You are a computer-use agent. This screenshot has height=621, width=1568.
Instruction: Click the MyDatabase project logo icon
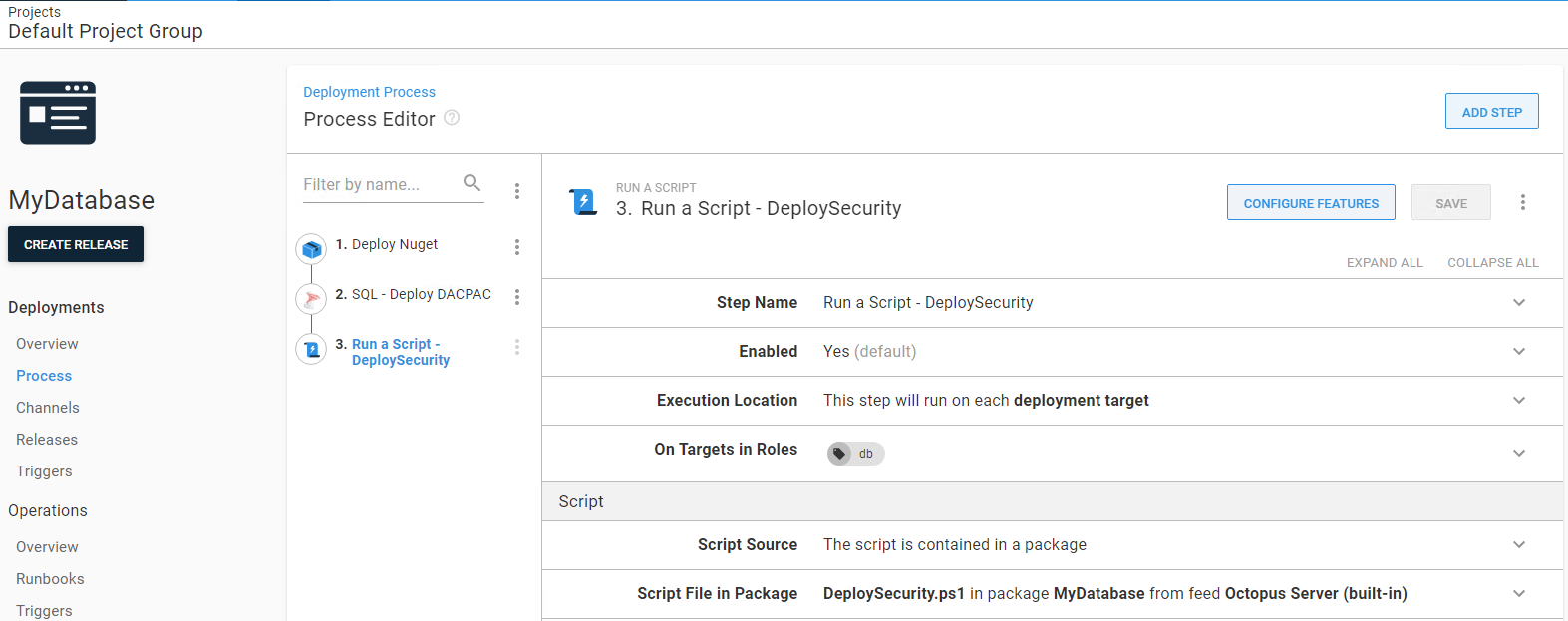pyautogui.click(x=58, y=113)
